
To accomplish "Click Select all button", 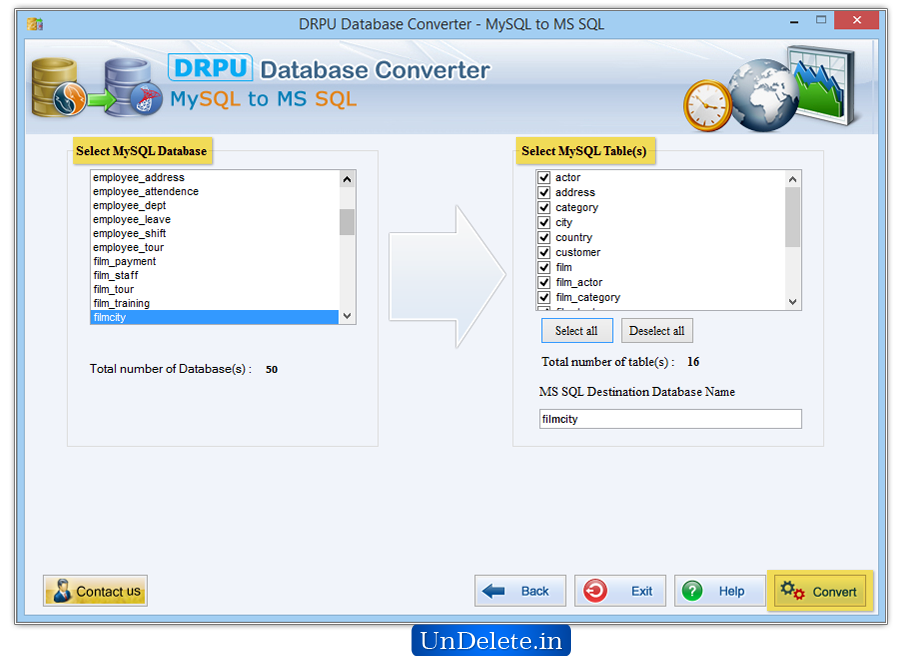I will point(577,331).
